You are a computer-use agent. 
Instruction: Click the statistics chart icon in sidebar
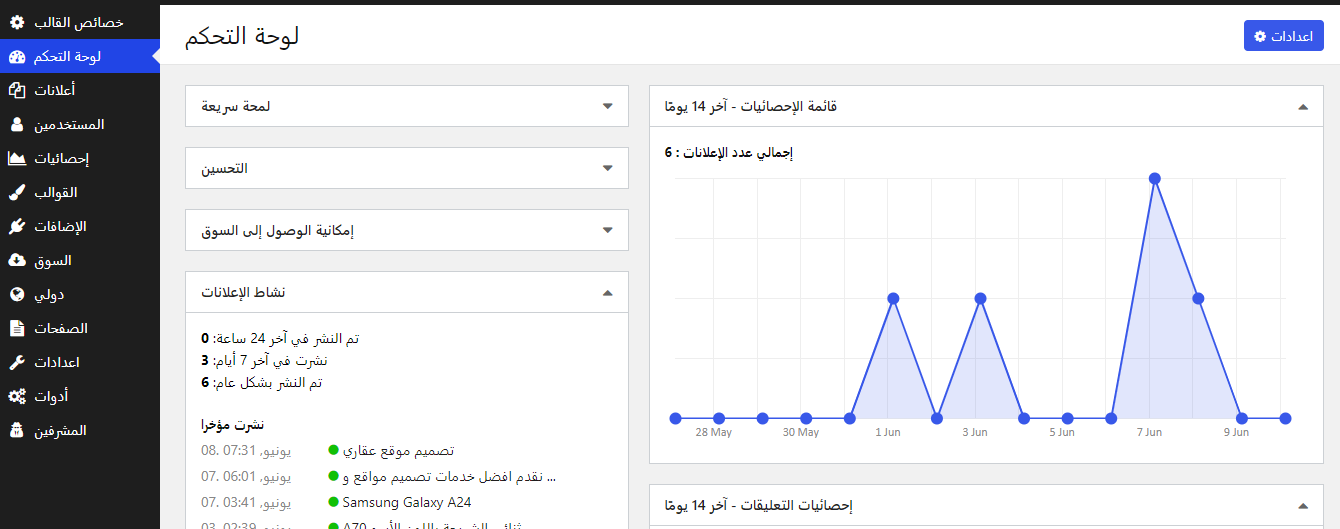(17, 158)
